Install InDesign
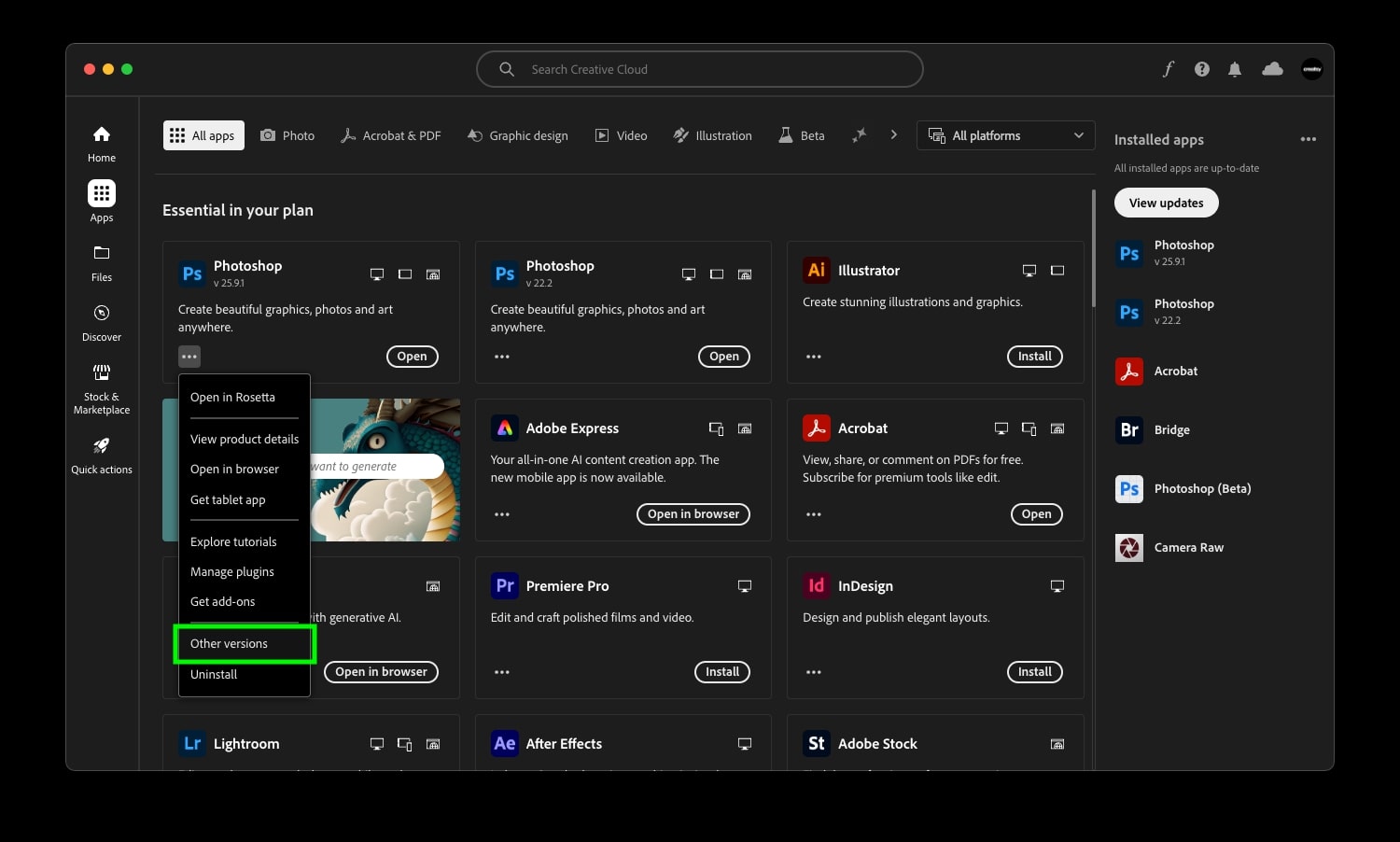Image resolution: width=1400 pixels, height=842 pixels. (x=1034, y=671)
